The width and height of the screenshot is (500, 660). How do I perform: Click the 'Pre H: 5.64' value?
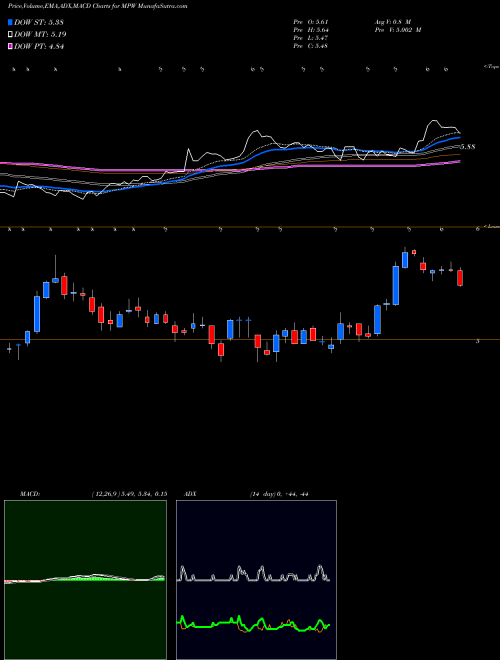click(311, 30)
